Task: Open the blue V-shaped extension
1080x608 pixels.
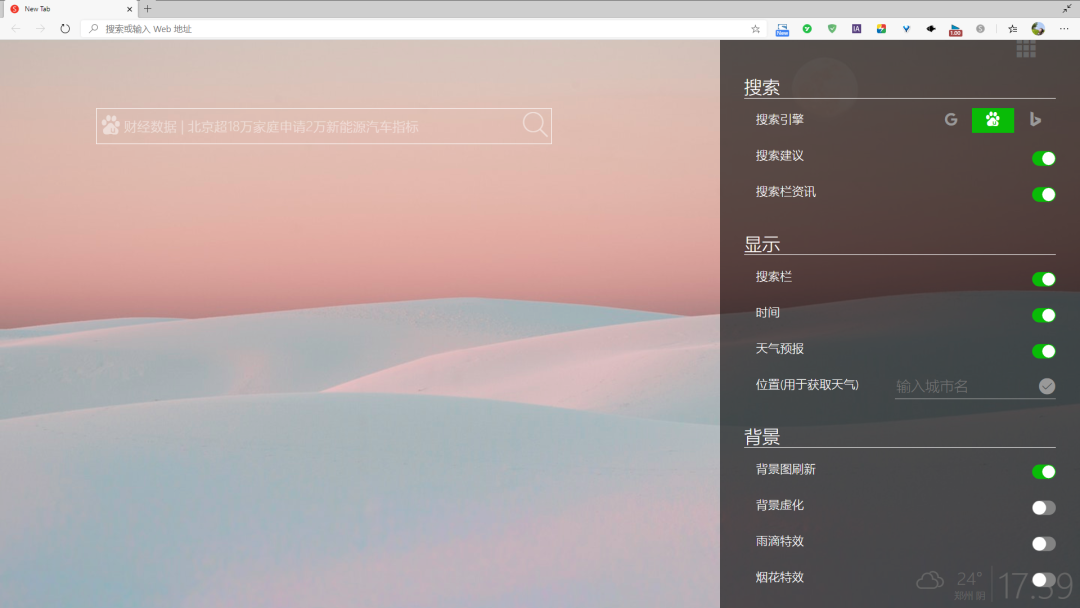Action: click(906, 29)
